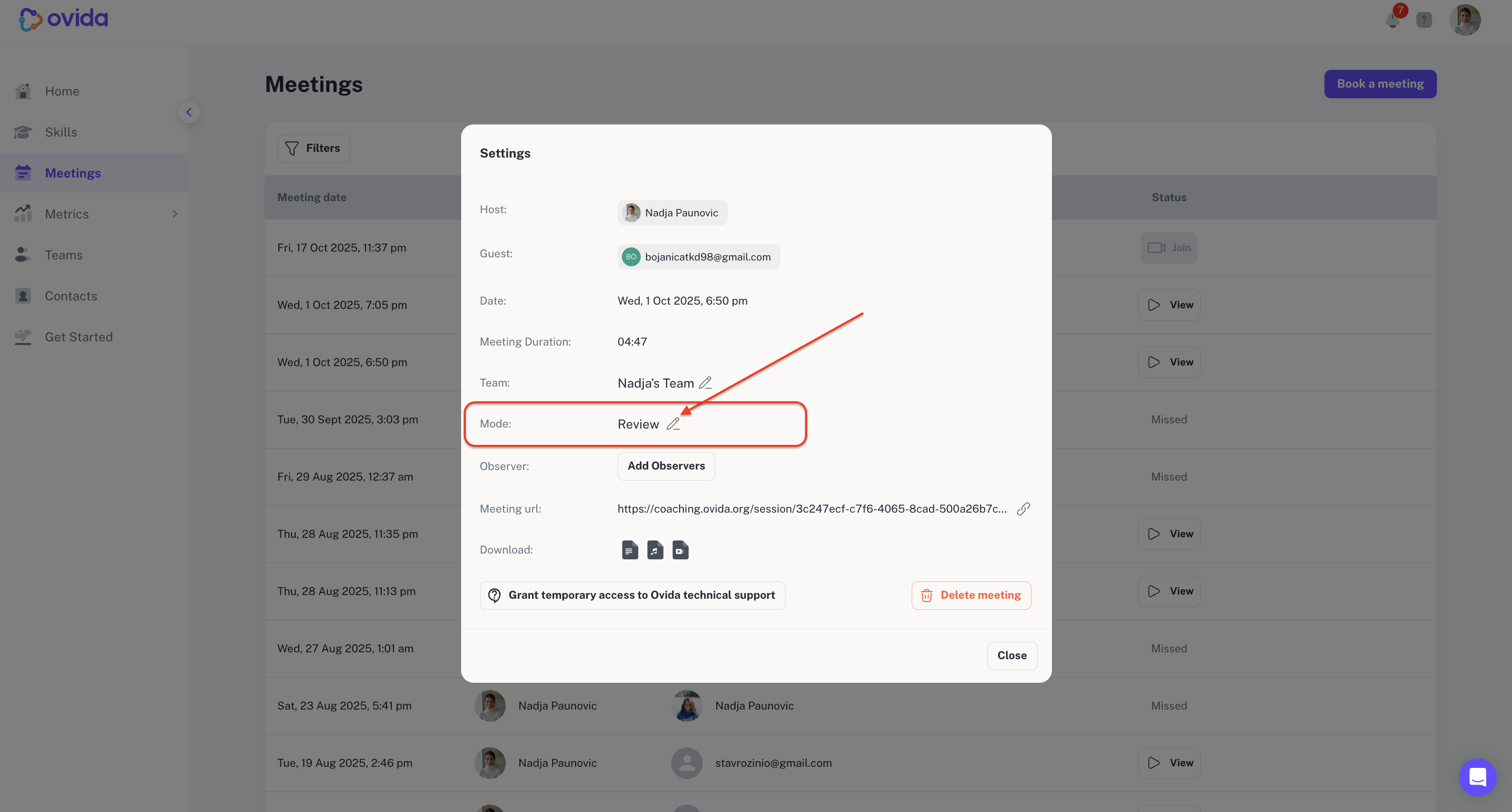Image resolution: width=1512 pixels, height=812 pixels.
Task: View the Thu 28 Aug 11:13 pm meeting
Action: (1169, 591)
